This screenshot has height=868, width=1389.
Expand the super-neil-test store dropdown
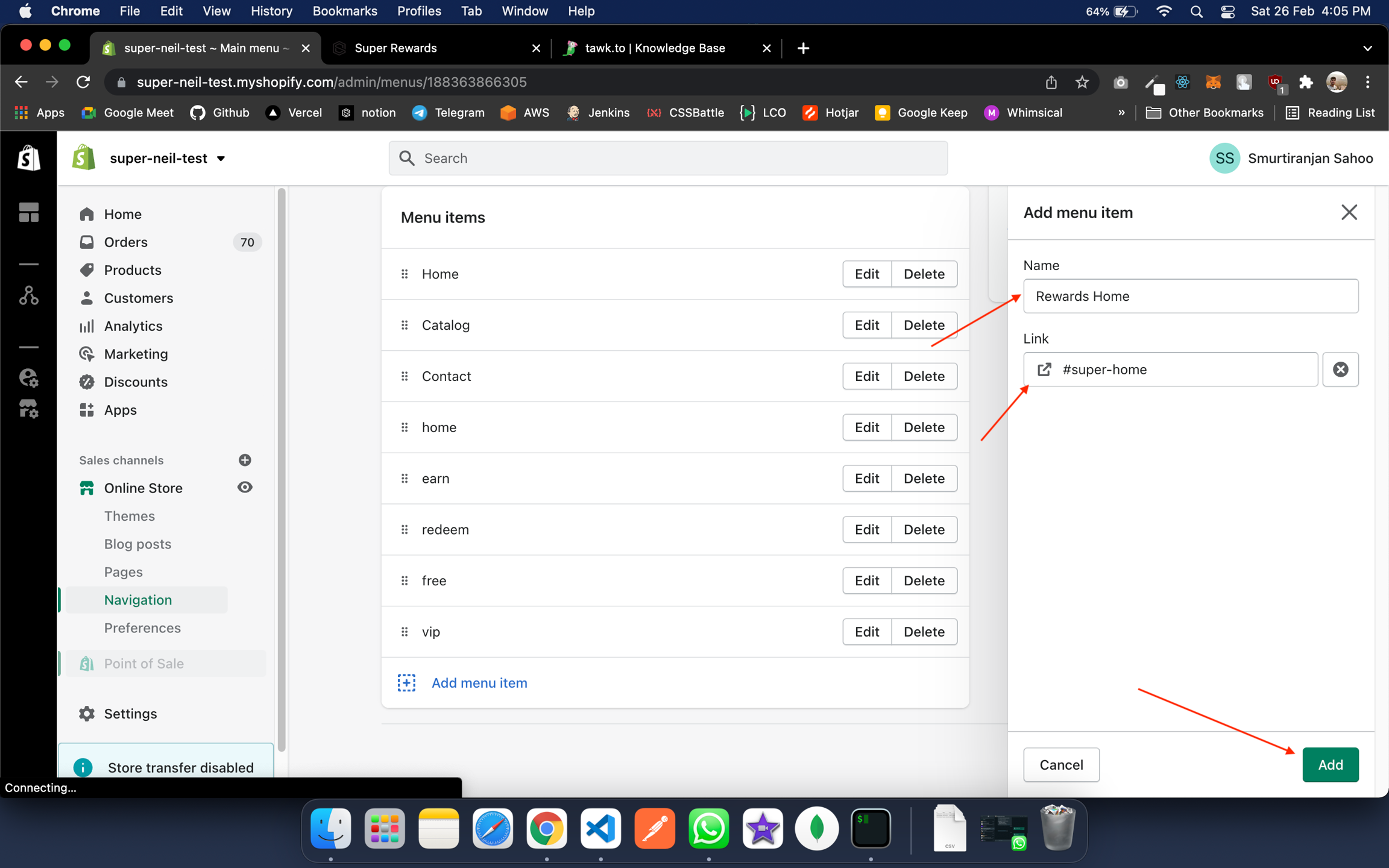coord(221,159)
